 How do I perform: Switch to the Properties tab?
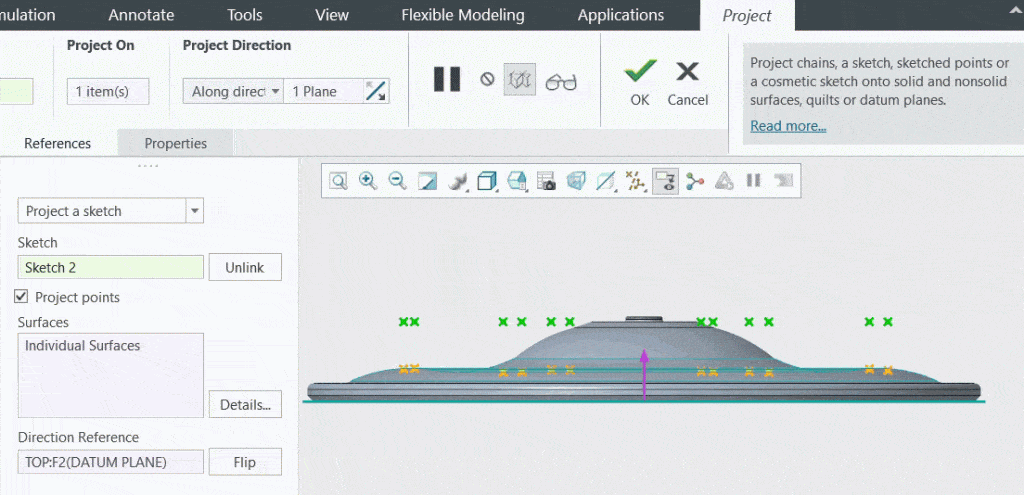tap(175, 143)
